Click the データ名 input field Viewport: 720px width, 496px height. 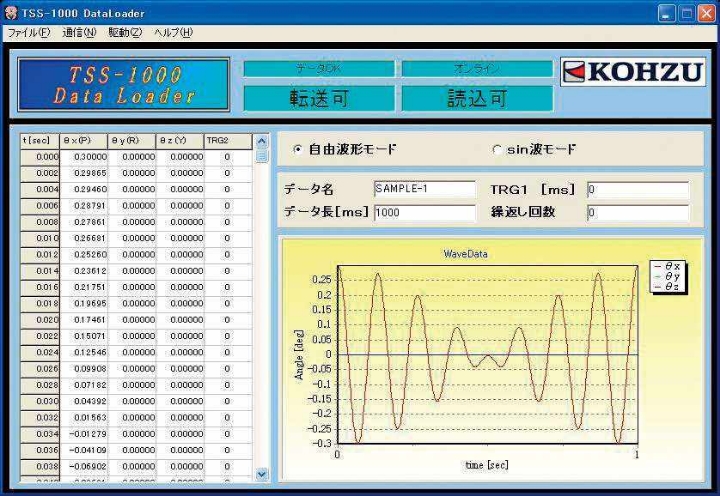pos(425,189)
